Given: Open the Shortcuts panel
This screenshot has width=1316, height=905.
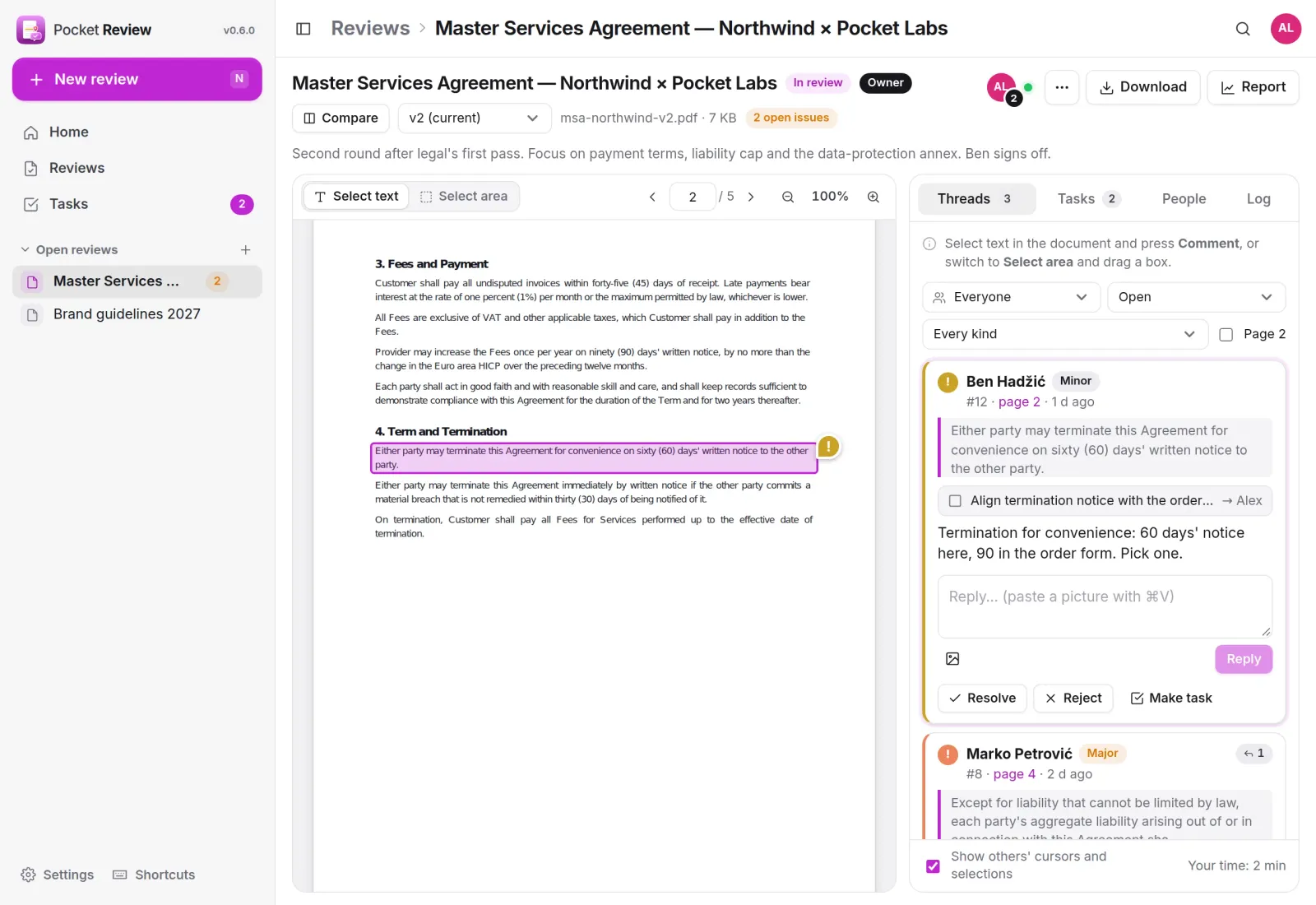Looking at the screenshot, I should point(154,875).
